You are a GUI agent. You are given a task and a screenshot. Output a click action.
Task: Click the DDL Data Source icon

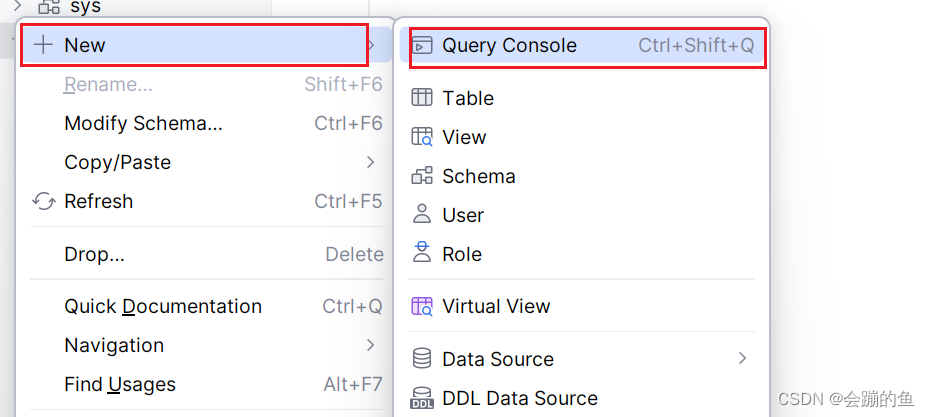[x=422, y=398]
